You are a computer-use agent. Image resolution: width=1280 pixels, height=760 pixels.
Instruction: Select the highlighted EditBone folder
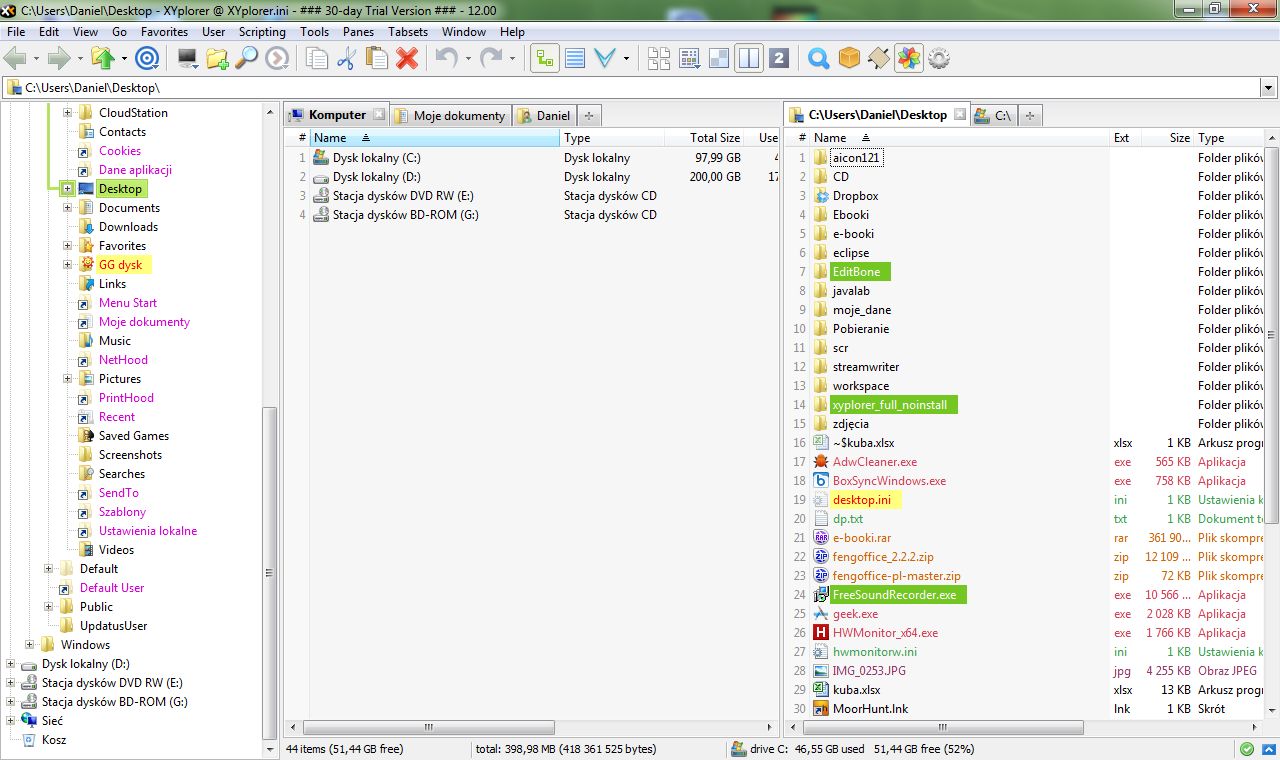click(x=859, y=272)
